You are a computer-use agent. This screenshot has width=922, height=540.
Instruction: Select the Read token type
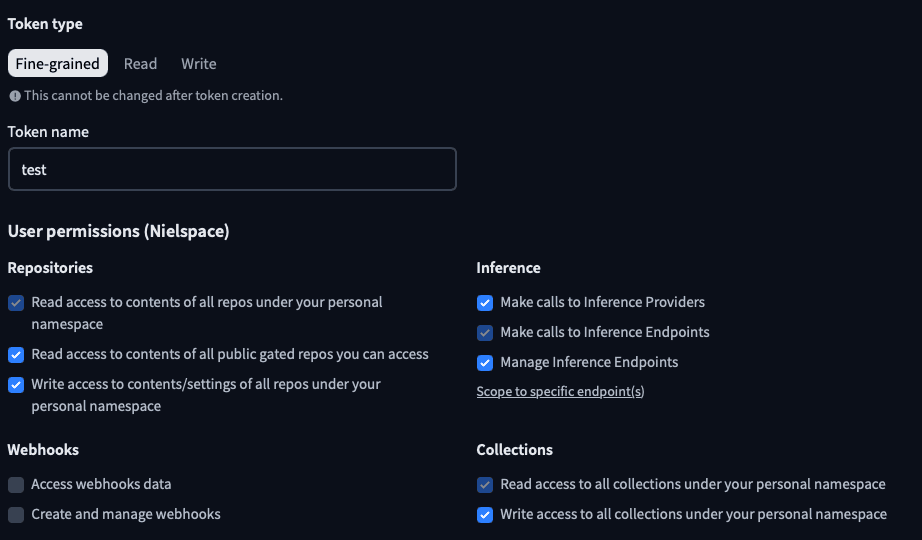point(140,64)
